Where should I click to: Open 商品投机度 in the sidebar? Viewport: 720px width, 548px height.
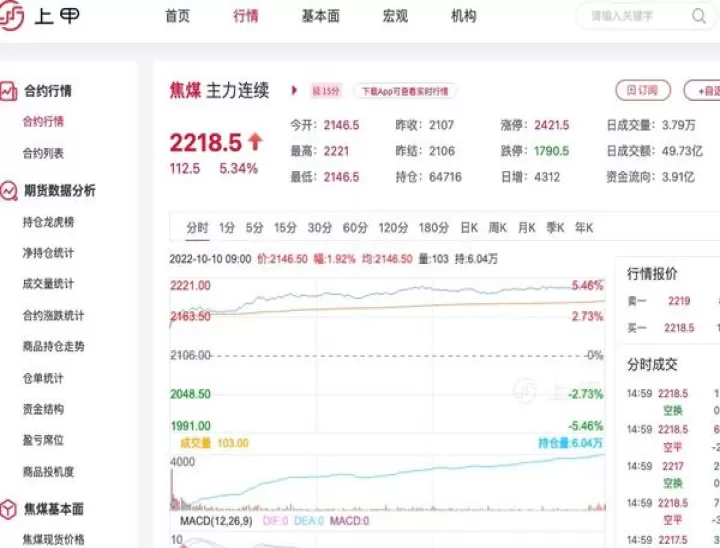[48, 472]
